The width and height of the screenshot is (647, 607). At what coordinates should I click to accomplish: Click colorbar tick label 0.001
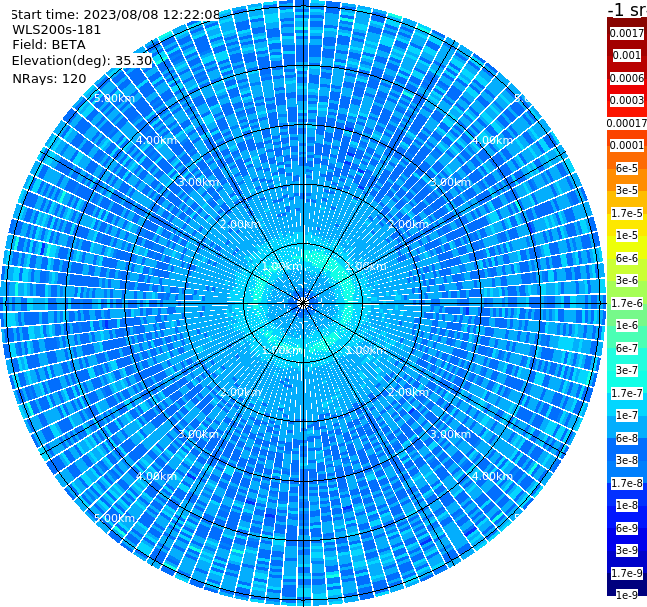click(627, 55)
